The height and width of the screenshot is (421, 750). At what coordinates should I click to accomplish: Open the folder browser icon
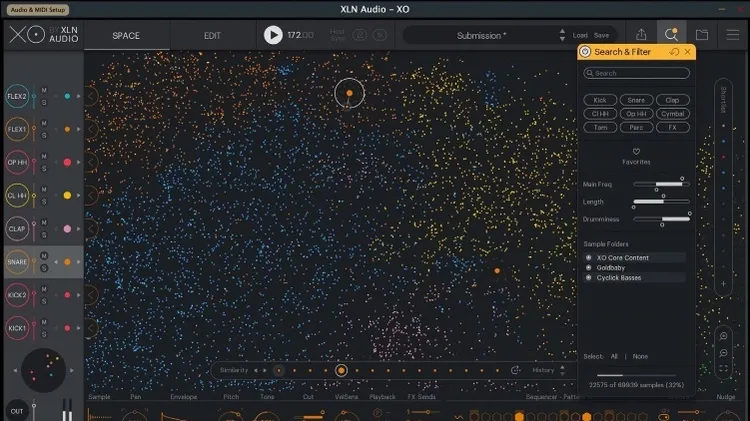point(702,35)
